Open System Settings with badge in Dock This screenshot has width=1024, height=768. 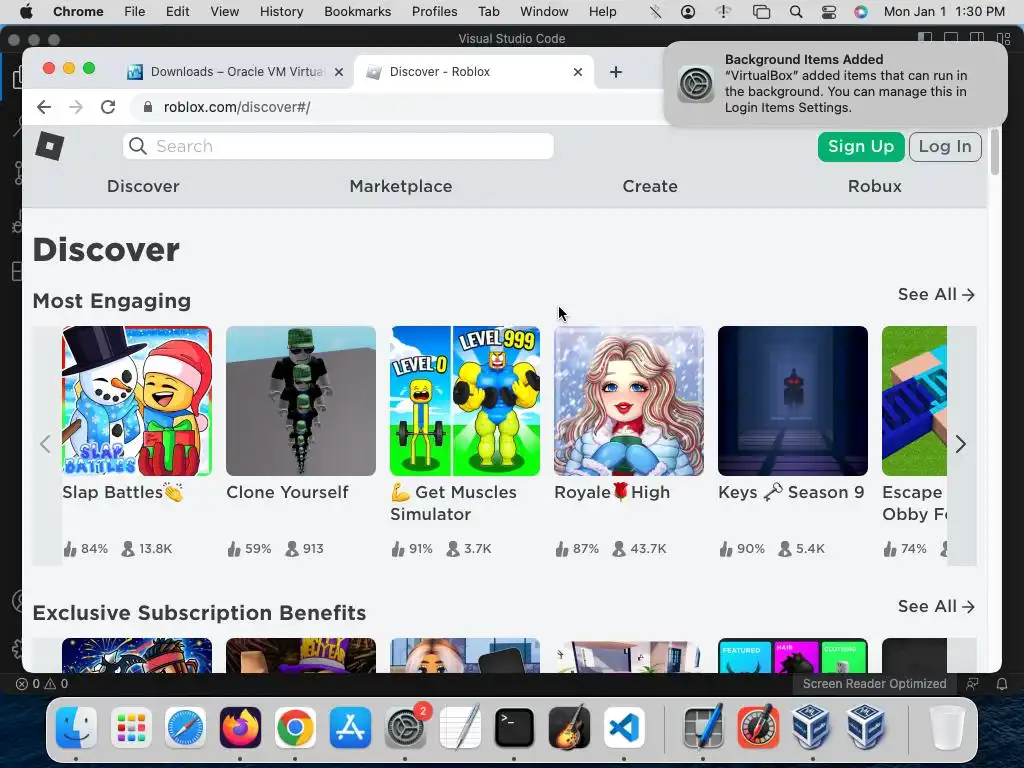(405, 728)
